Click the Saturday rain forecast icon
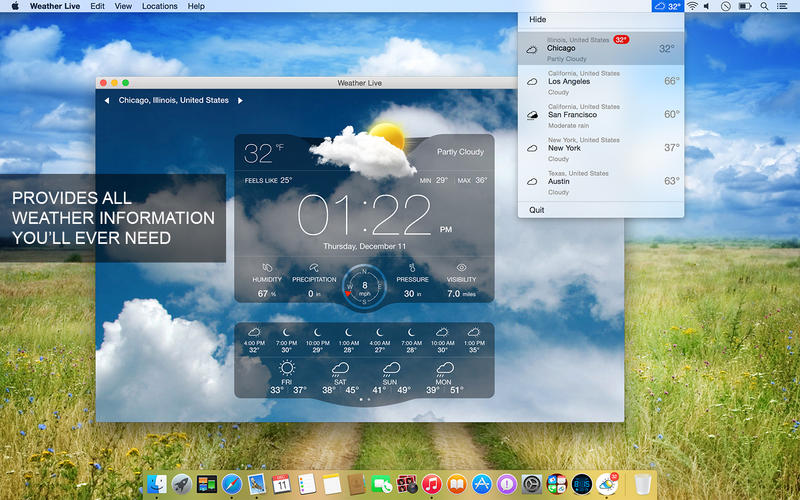The image size is (800, 500). point(339,369)
